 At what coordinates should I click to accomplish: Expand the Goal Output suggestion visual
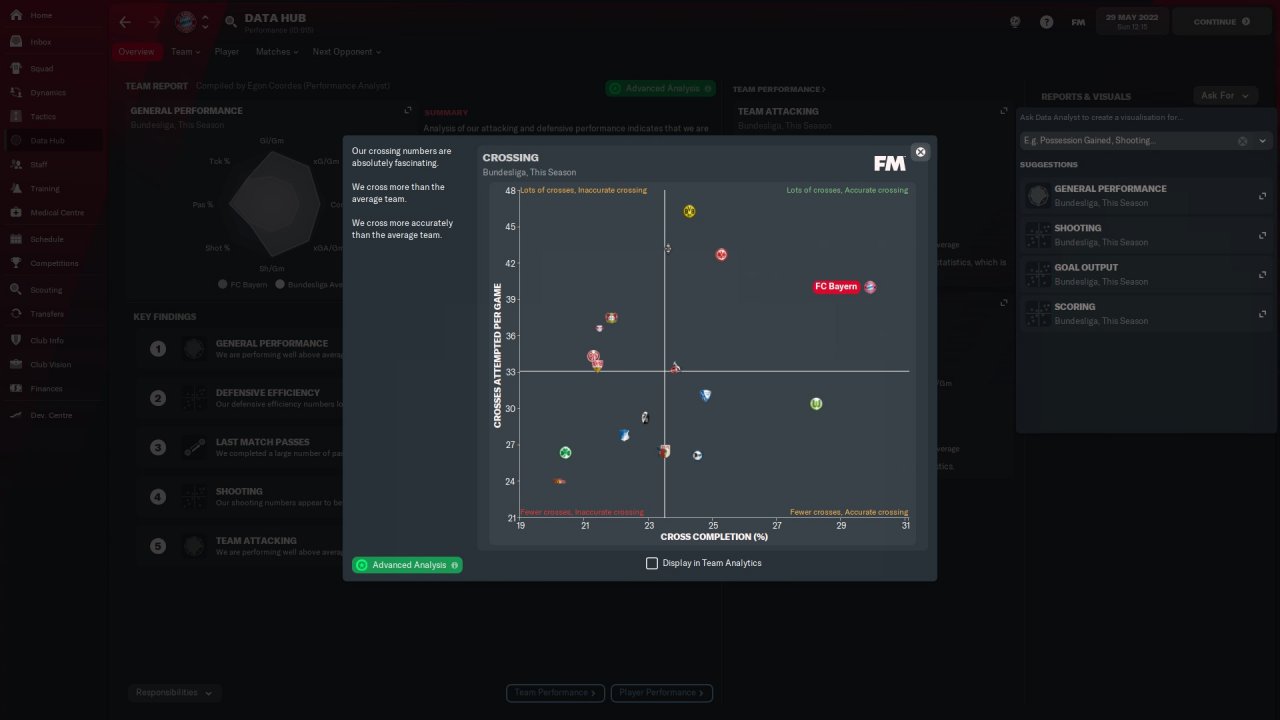click(x=1263, y=275)
